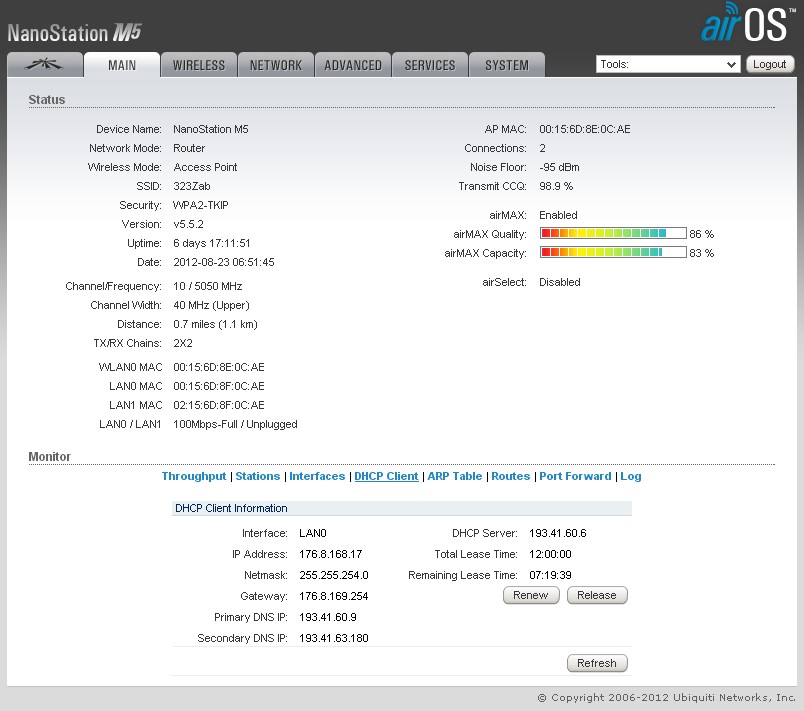Image resolution: width=804 pixels, height=711 pixels.
Task: Refresh DHCP client information
Action: click(x=597, y=663)
